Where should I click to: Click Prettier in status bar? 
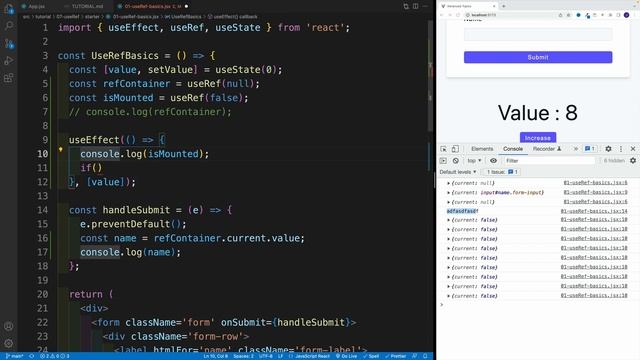point(395,356)
